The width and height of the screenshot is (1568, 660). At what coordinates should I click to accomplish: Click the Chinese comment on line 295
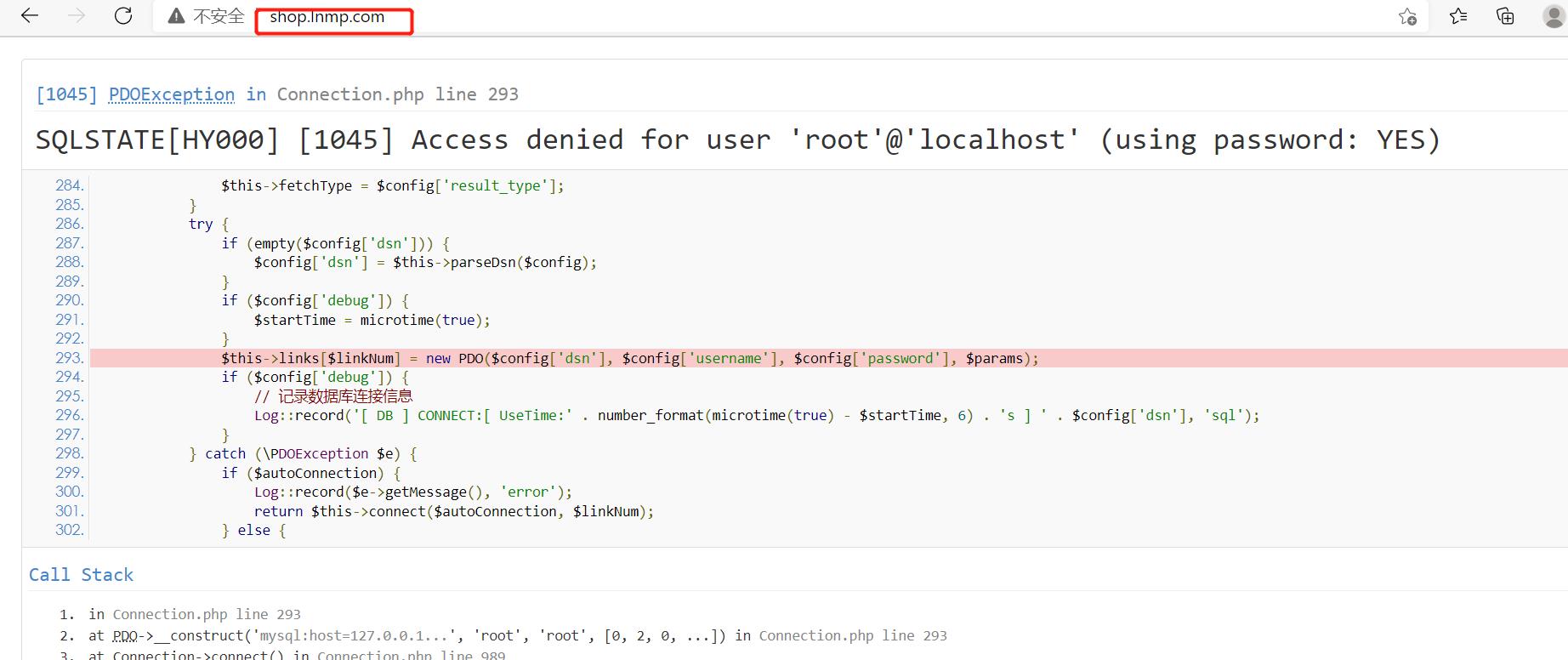pos(333,396)
